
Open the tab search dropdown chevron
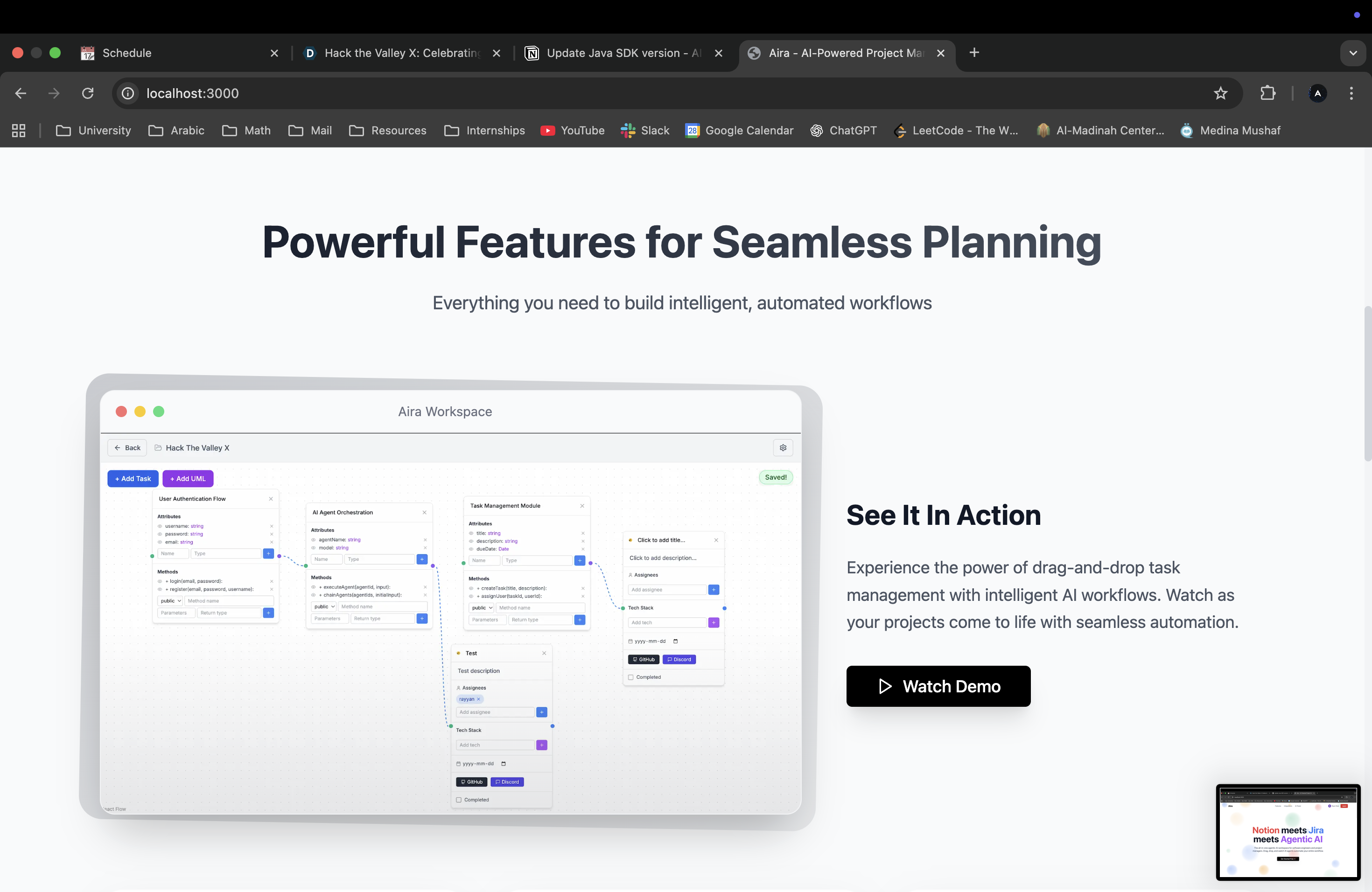(1352, 53)
